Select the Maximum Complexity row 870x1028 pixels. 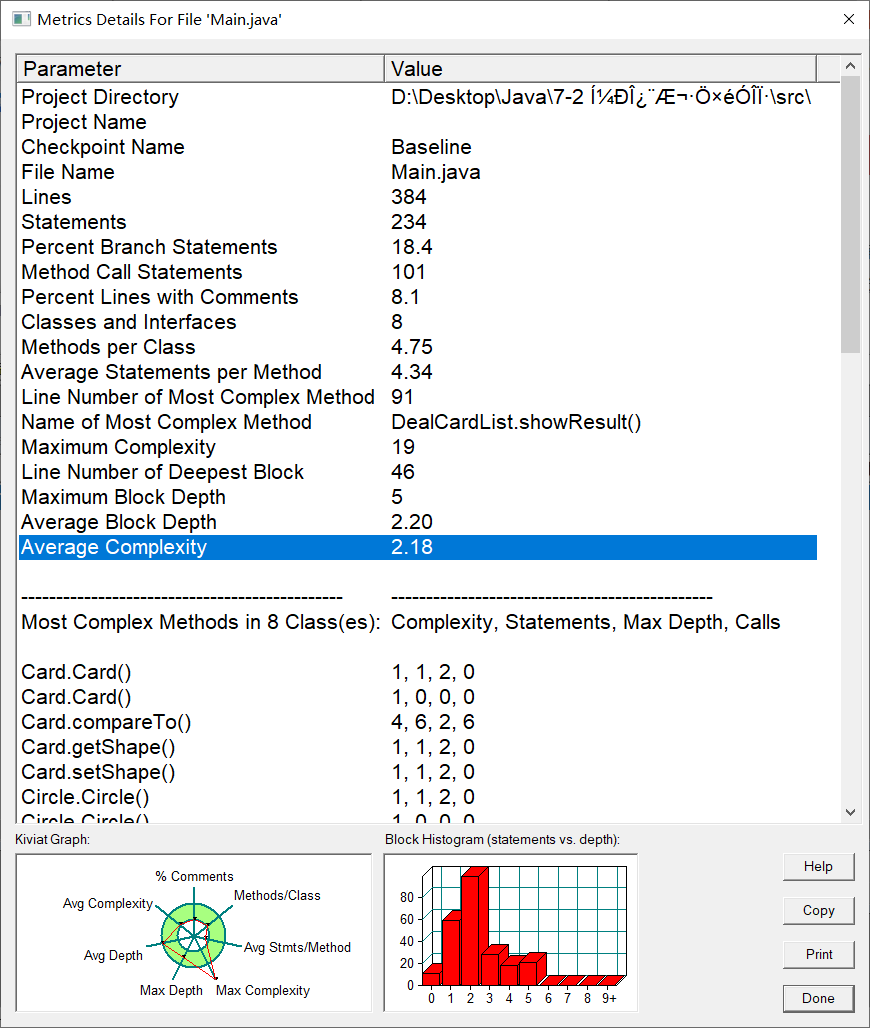[418, 446]
